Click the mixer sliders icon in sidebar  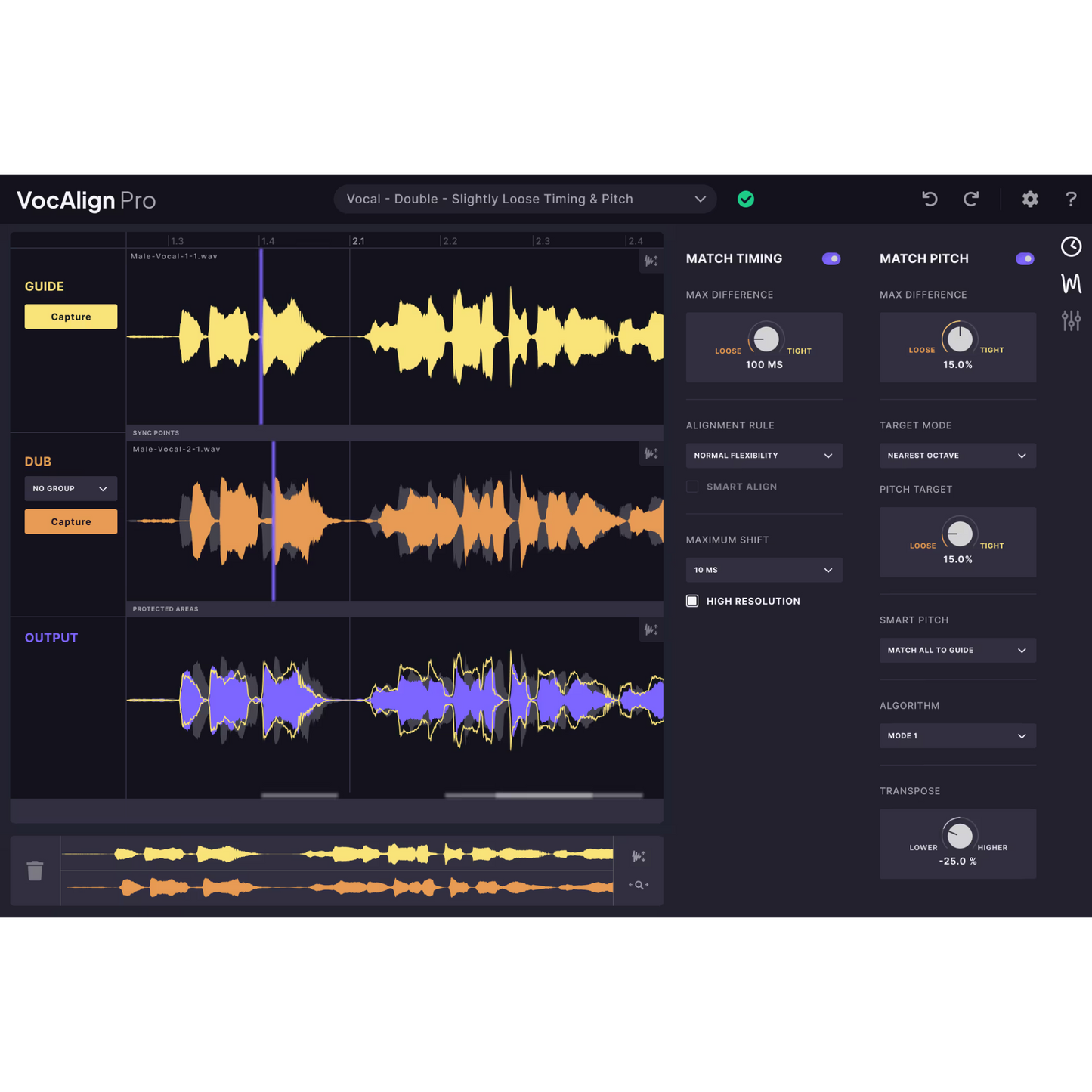(x=1071, y=320)
